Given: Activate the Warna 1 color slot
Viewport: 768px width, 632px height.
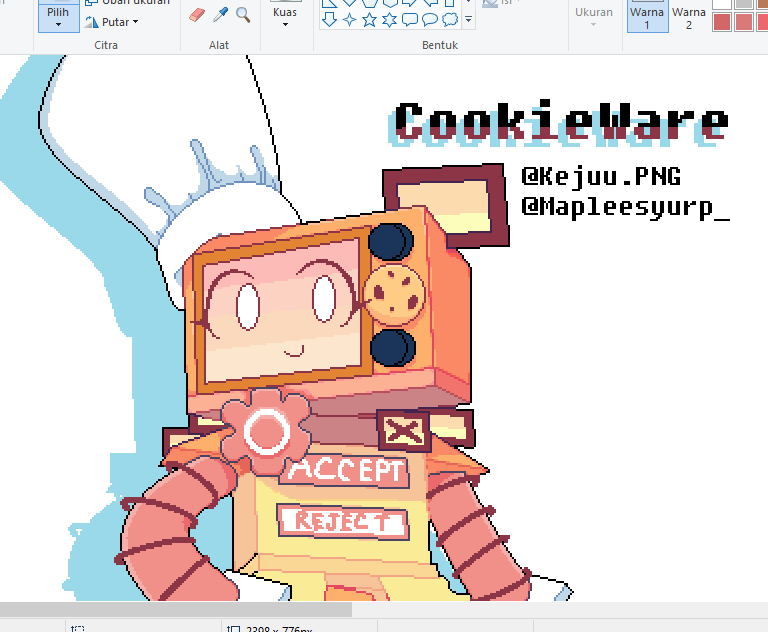Looking at the screenshot, I should click(647, 16).
